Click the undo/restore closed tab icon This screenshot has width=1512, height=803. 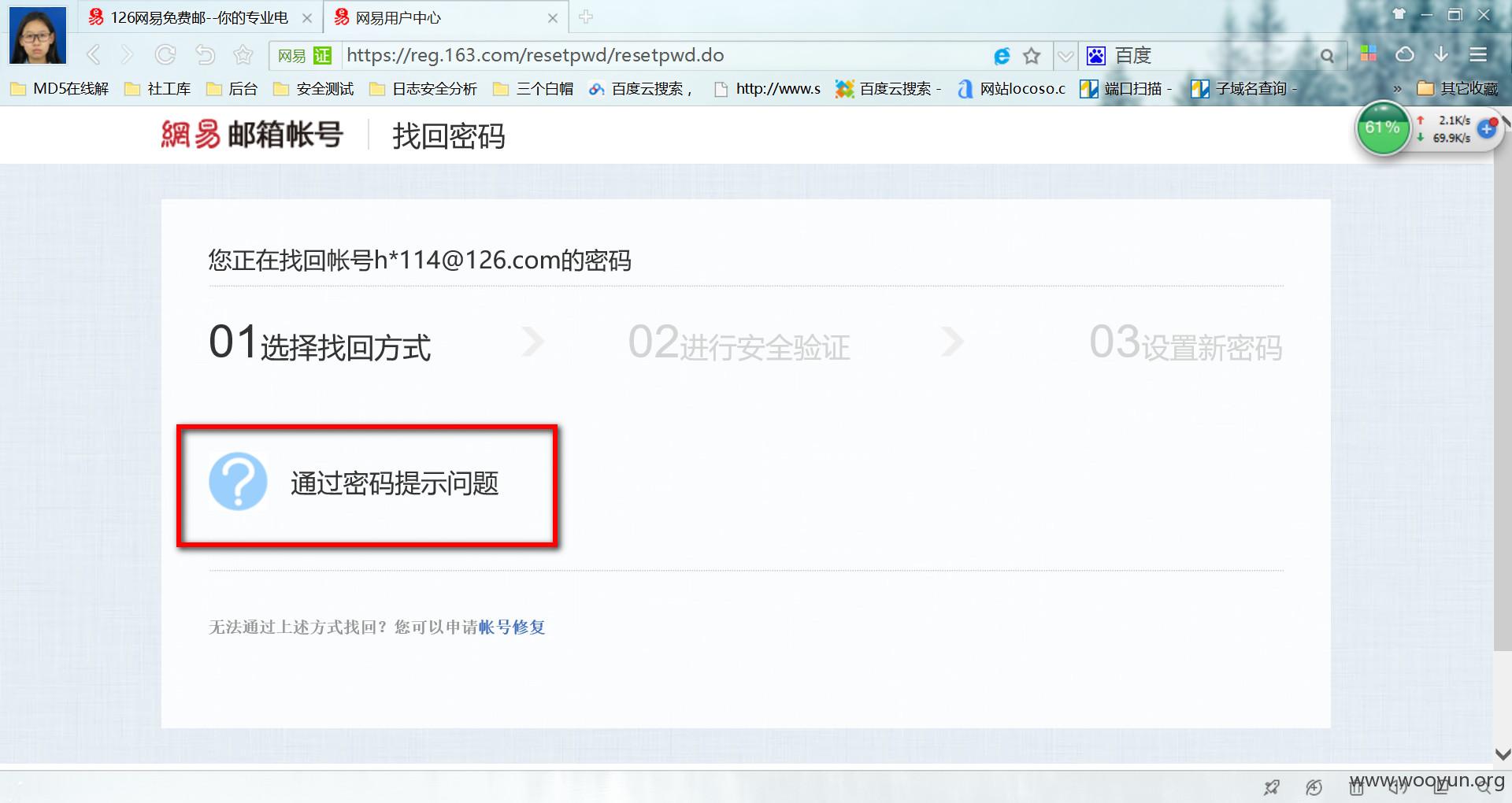[x=205, y=54]
